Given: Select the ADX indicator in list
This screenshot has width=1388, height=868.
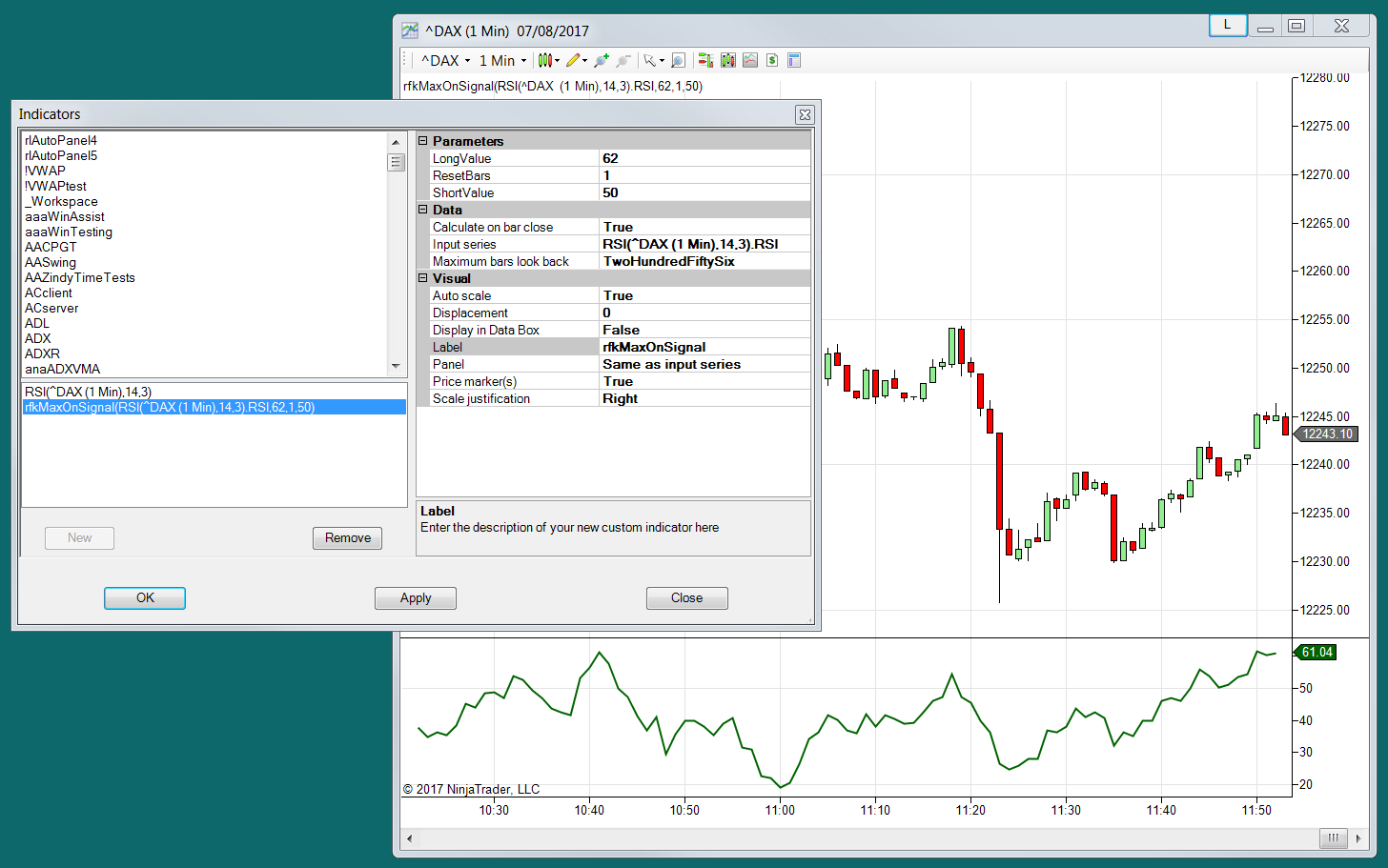Looking at the screenshot, I should [38, 338].
